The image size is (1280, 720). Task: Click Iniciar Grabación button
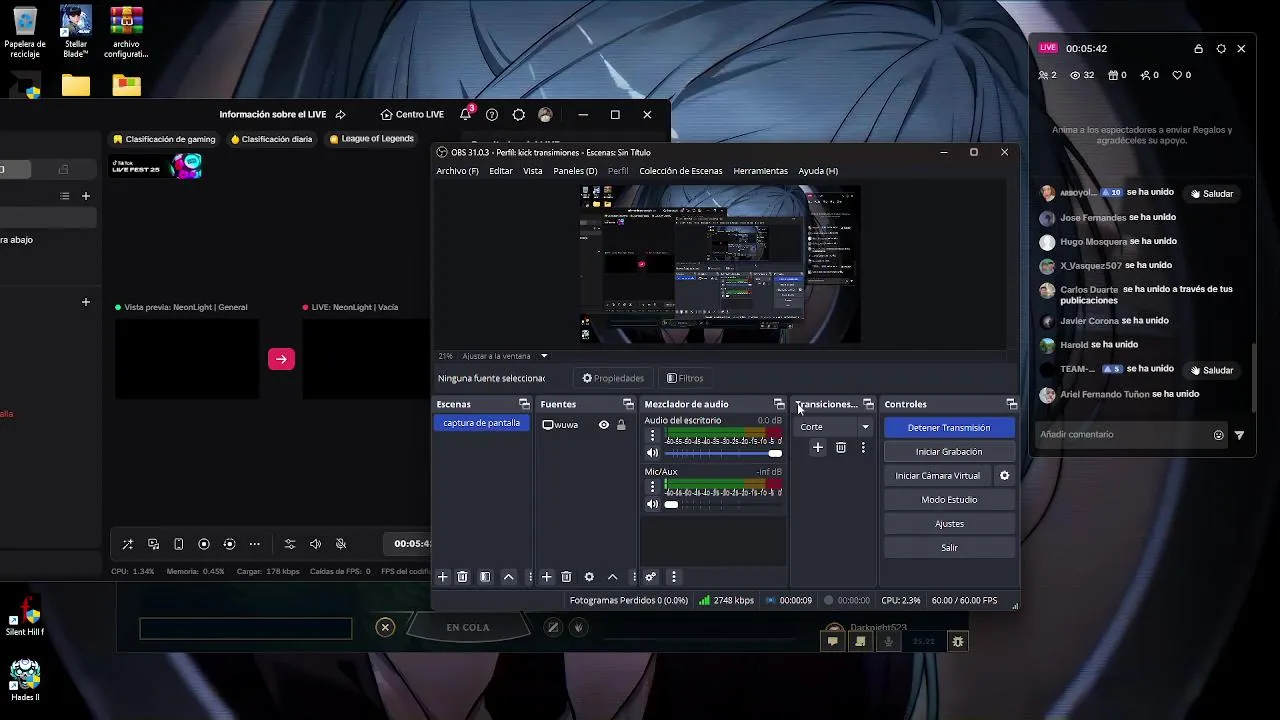(x=949, y=452)
